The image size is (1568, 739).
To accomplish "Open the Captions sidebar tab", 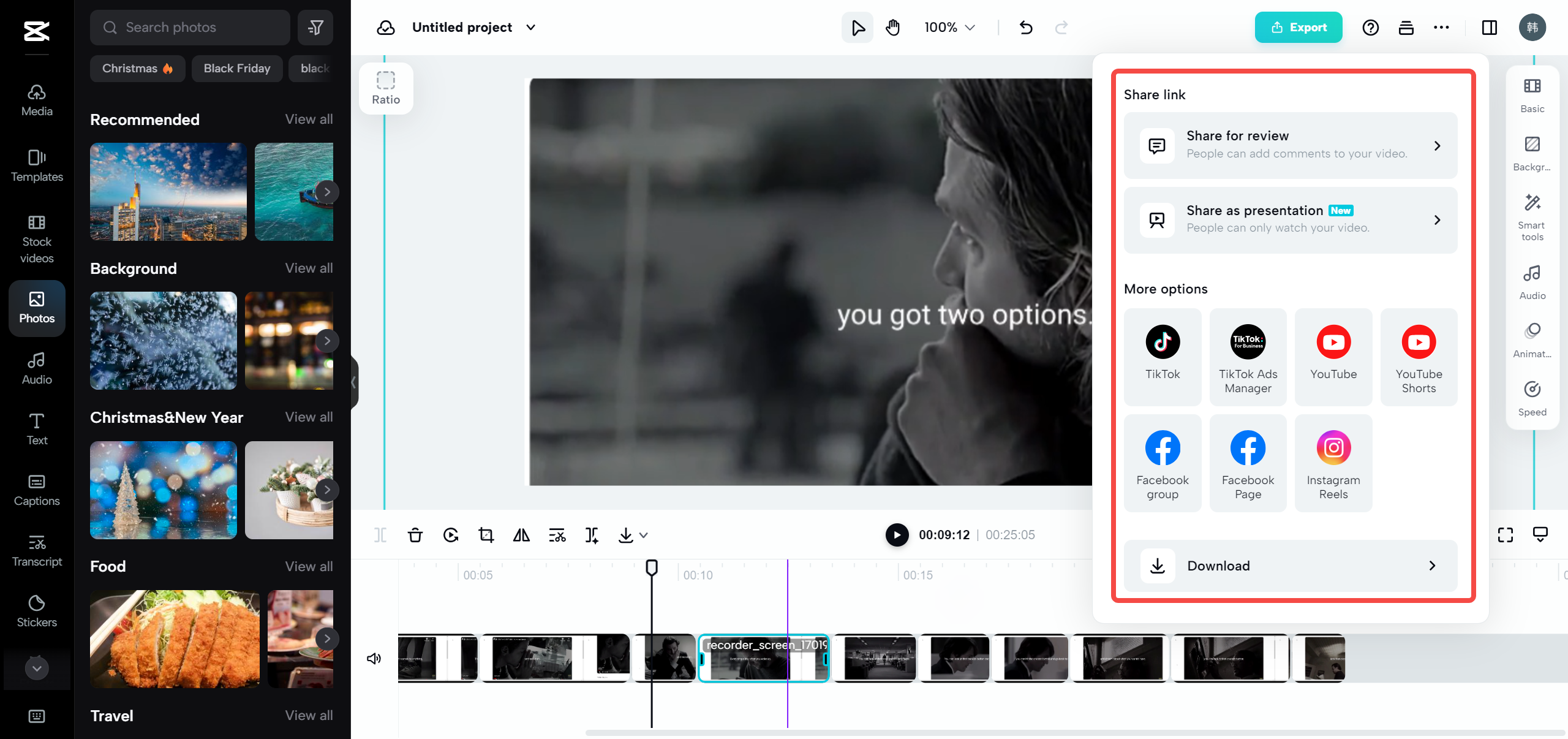I will (37, 490).
